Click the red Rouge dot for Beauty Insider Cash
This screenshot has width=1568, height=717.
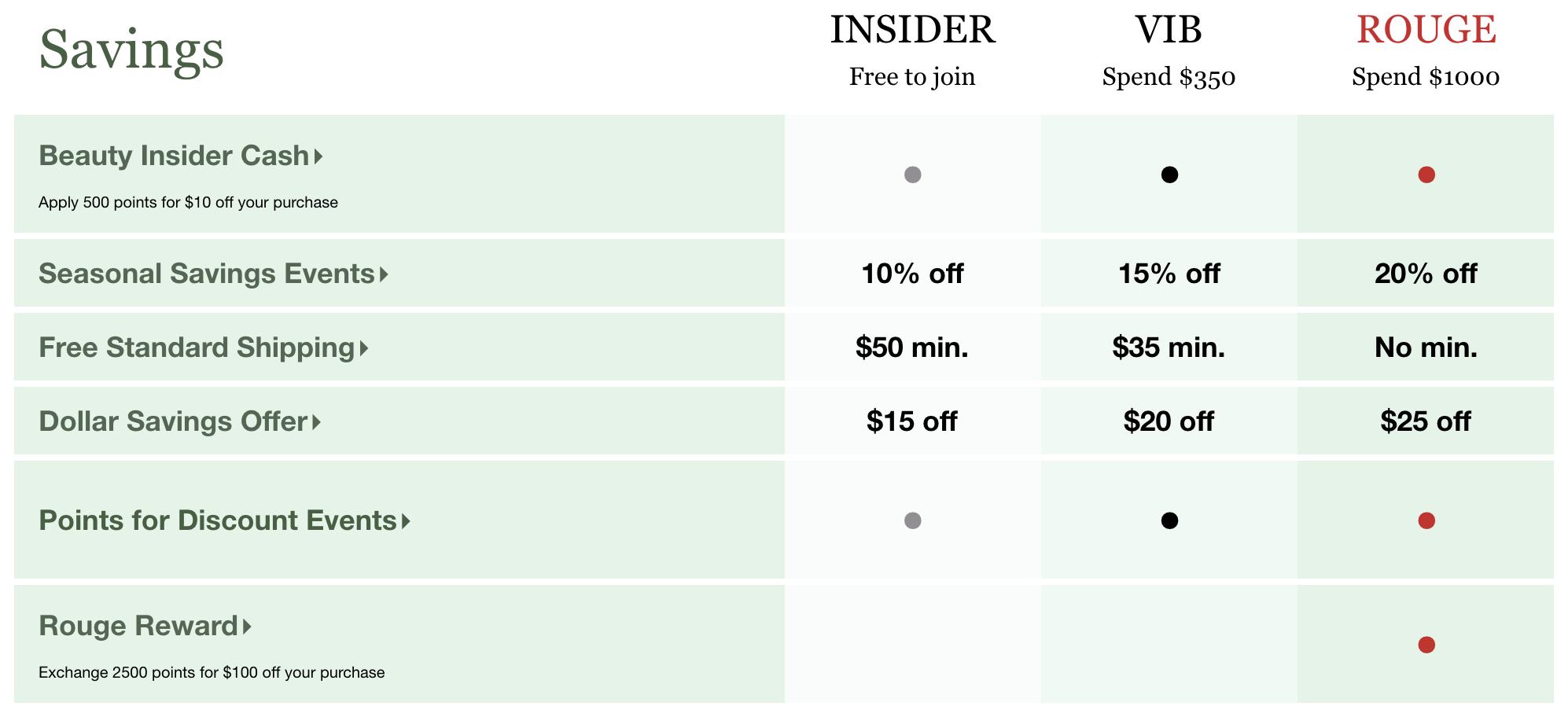pyautogui.click(x=1426, y=175)
